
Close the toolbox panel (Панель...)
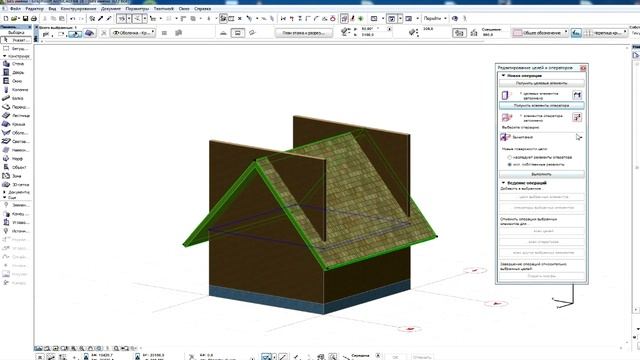[x=29, y=27]
